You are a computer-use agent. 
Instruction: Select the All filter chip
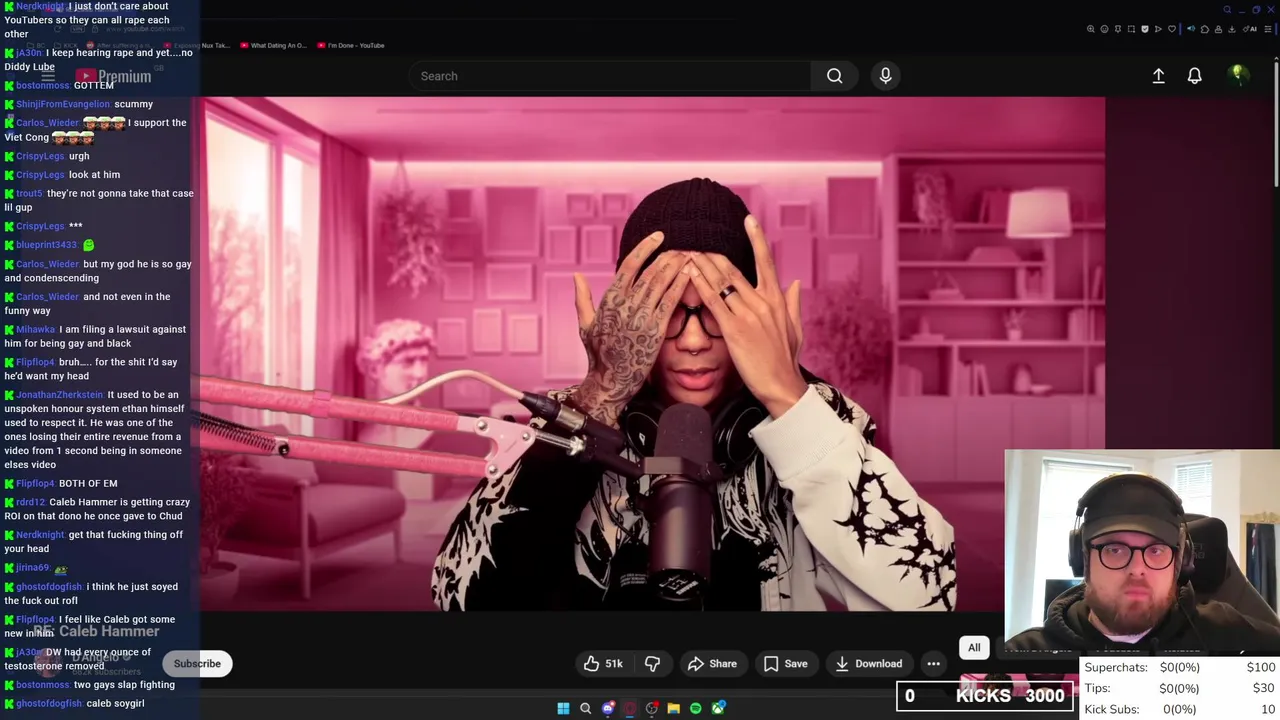point(974,648)
